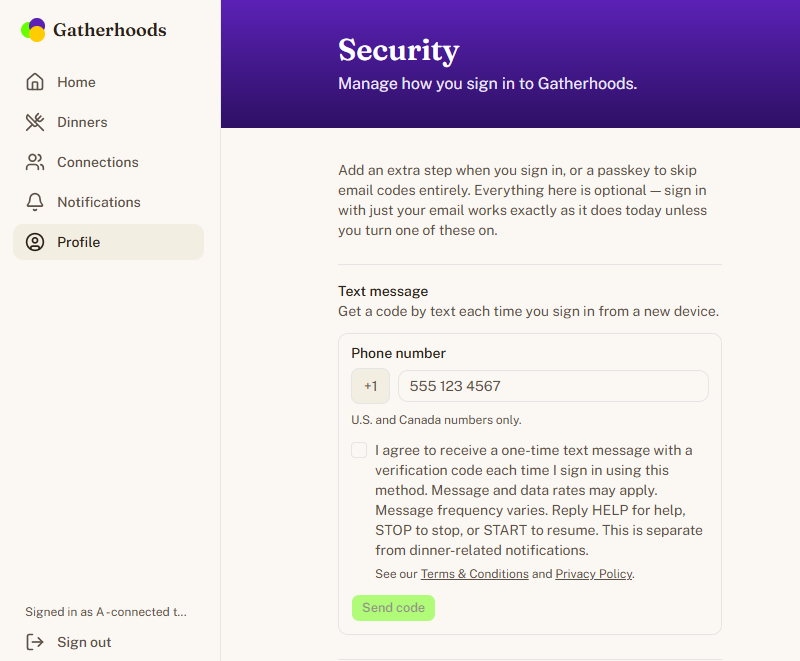Click into the phone number field

pos(553,386)
